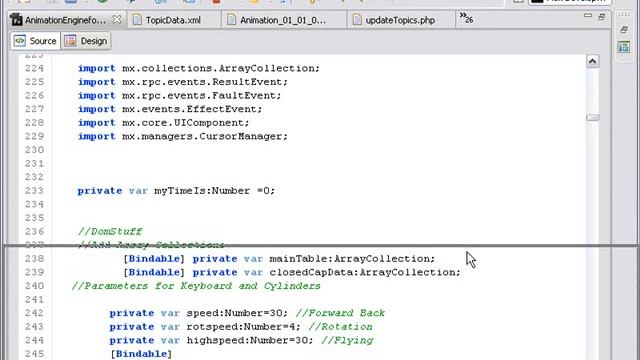This screenshot has width=640, height=360.
Task: Click the vertical scrollbar thumb
Action: (593, 118)
